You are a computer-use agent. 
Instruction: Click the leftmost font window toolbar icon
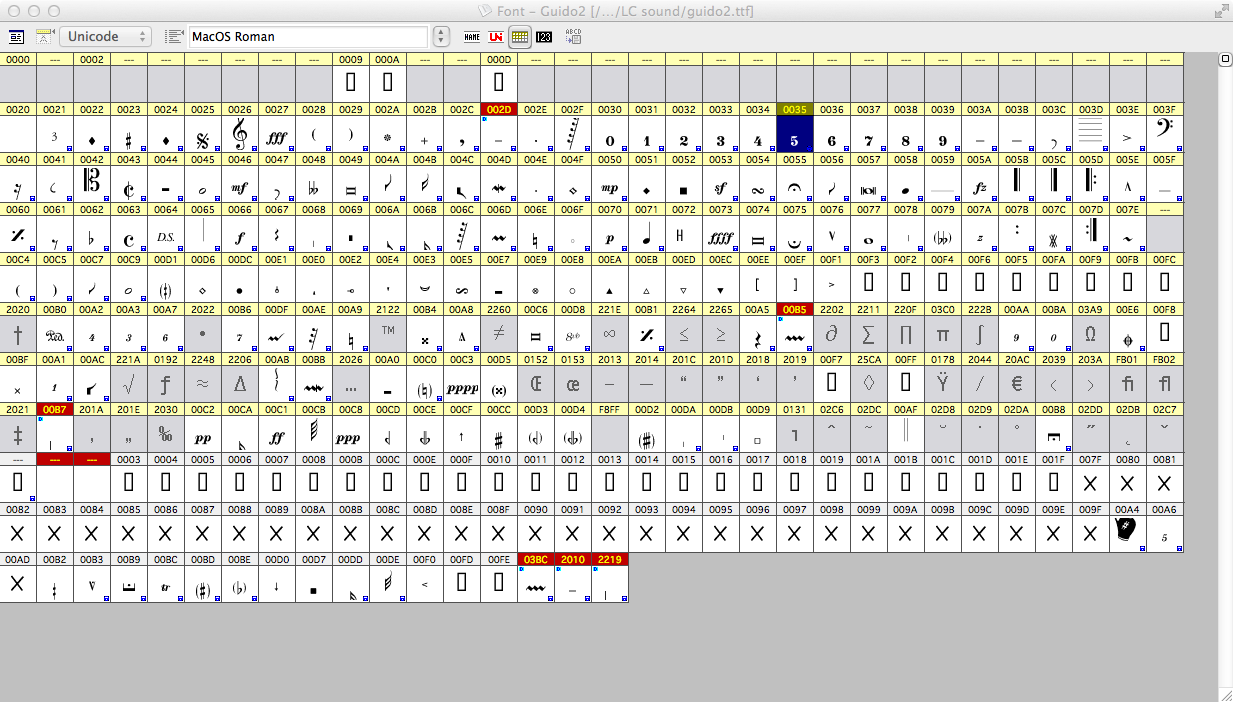pyautogui.click(x=16, y=37)
